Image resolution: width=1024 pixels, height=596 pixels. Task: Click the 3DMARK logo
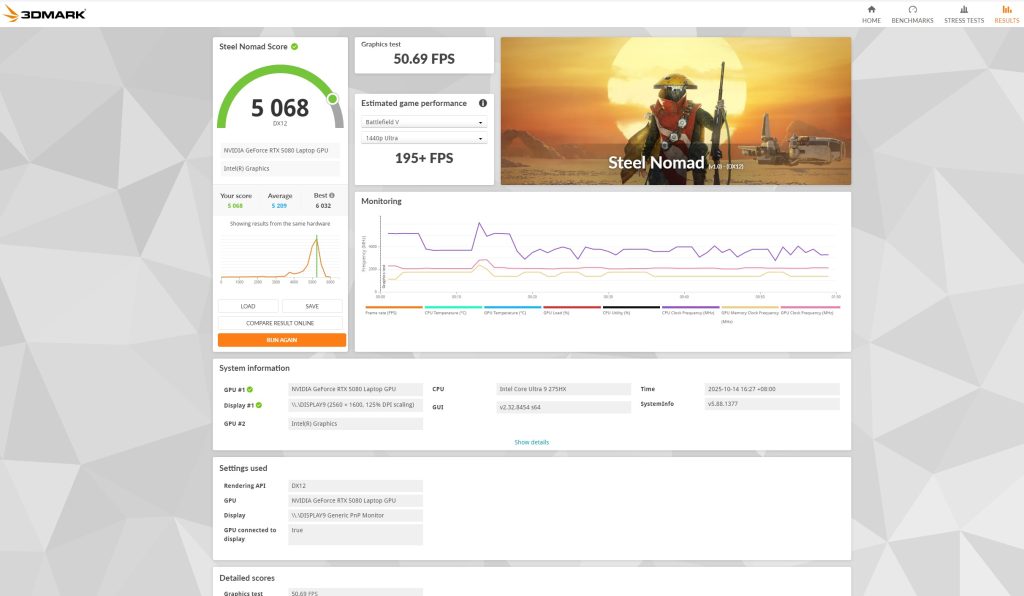click(45, 13)
